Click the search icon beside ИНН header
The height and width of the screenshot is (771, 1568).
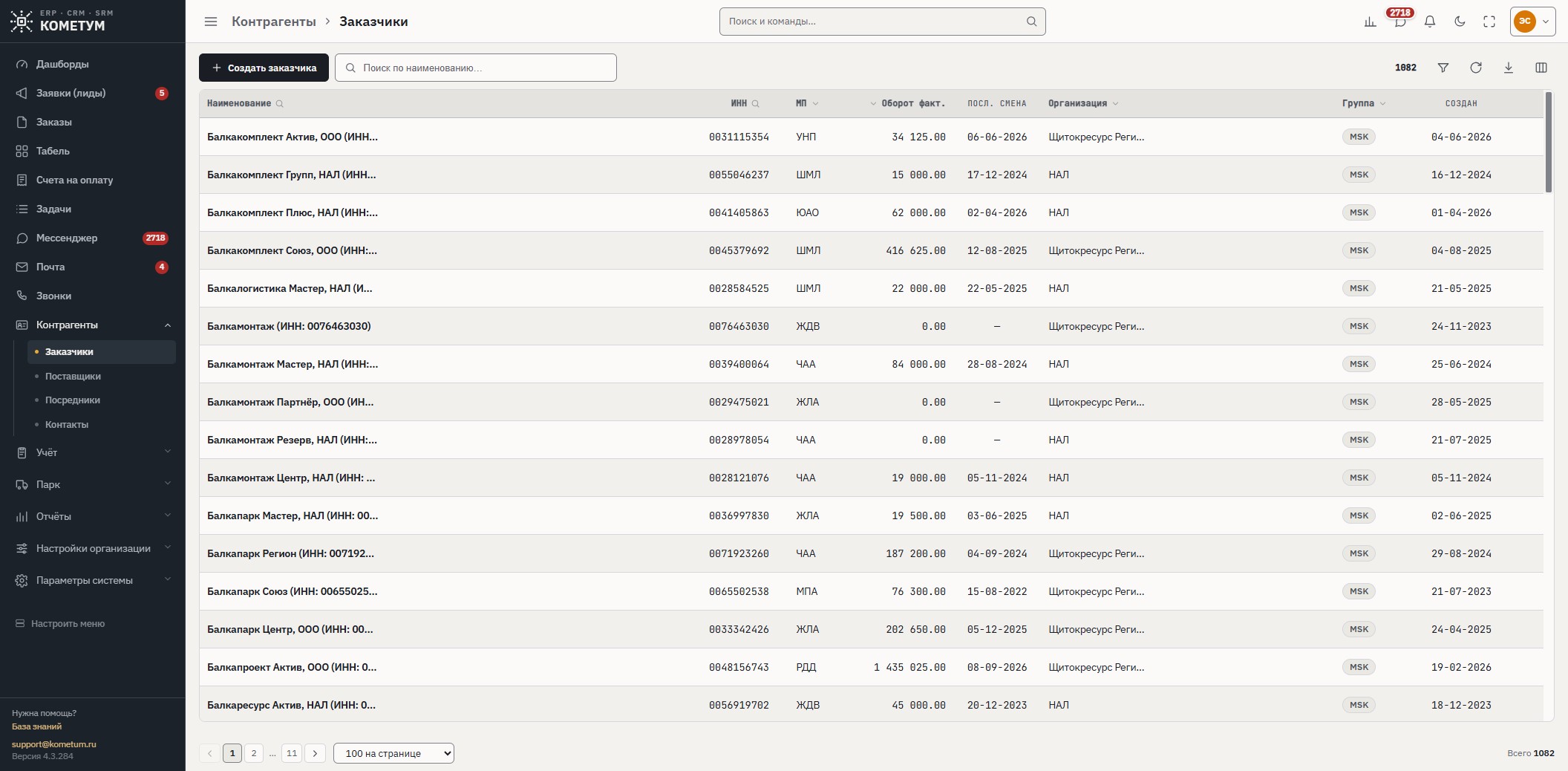[755, 104]
